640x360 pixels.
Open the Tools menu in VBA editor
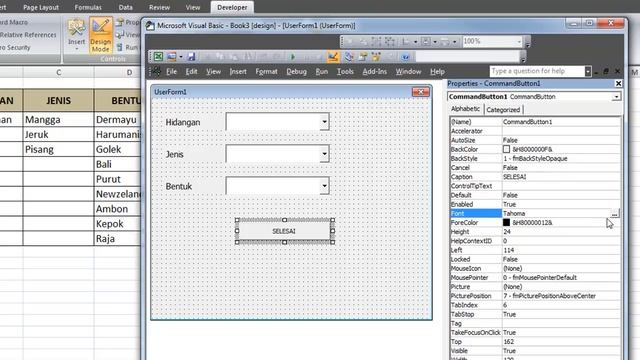(345, 71)
